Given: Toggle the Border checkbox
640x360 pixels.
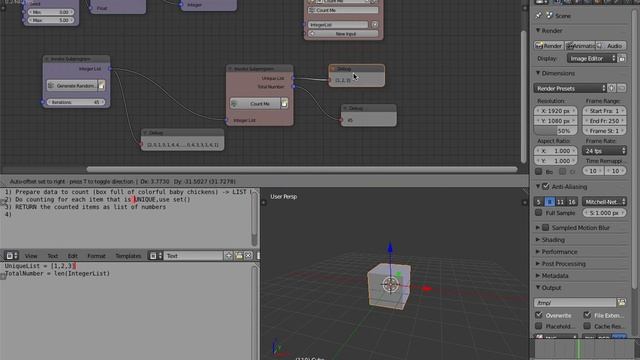Looking at the screenshot, I should coord(539,171).
